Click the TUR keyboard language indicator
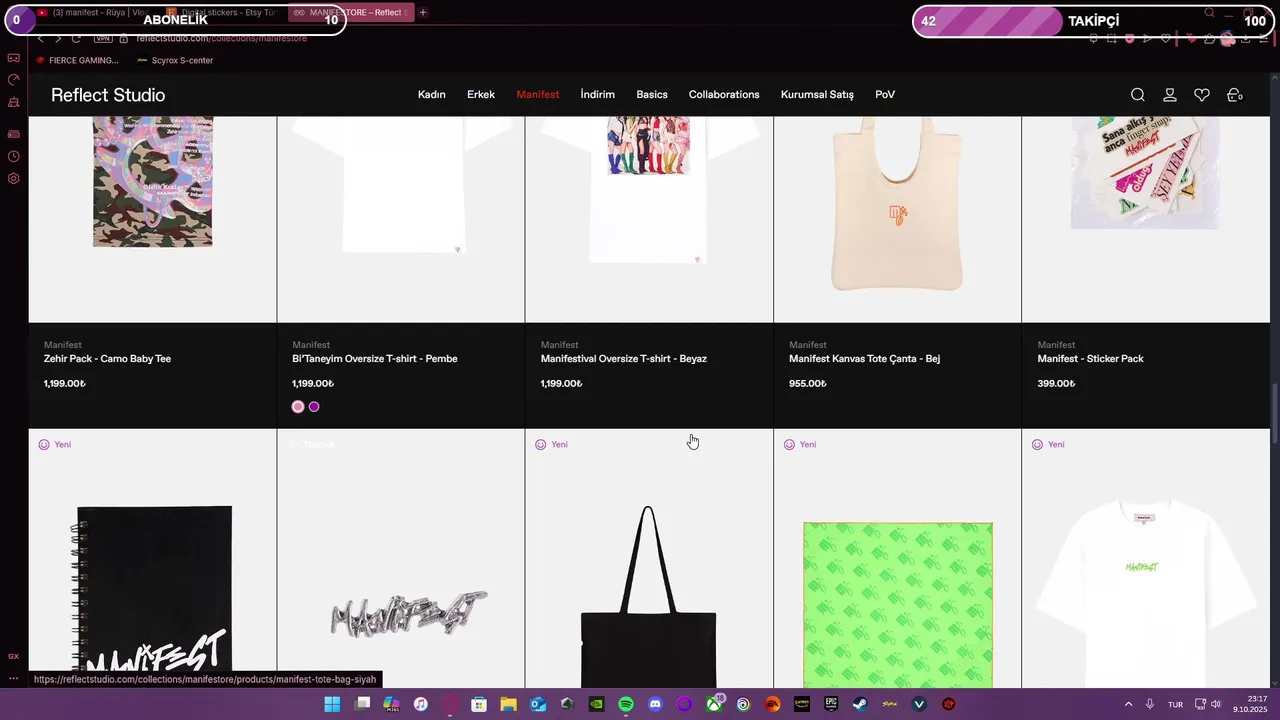 [1176, 704]
